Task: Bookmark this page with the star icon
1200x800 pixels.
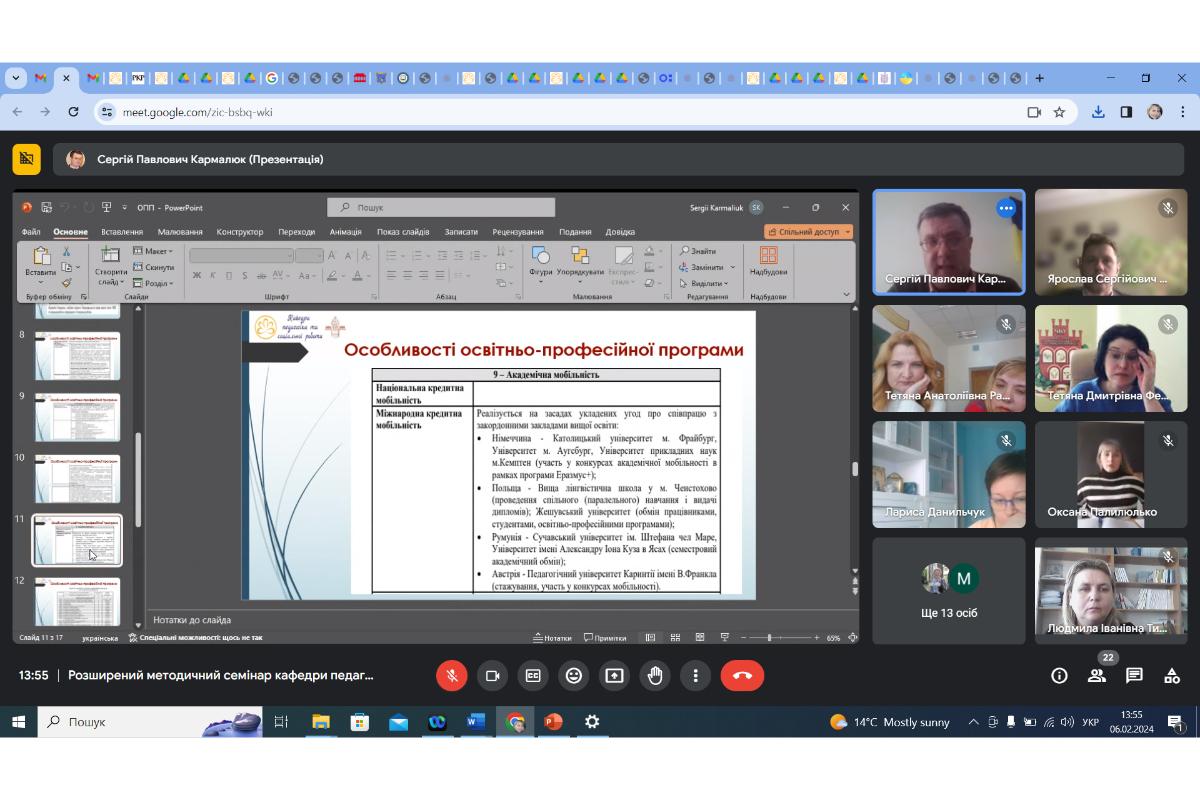Action: tap(1059, 112)
